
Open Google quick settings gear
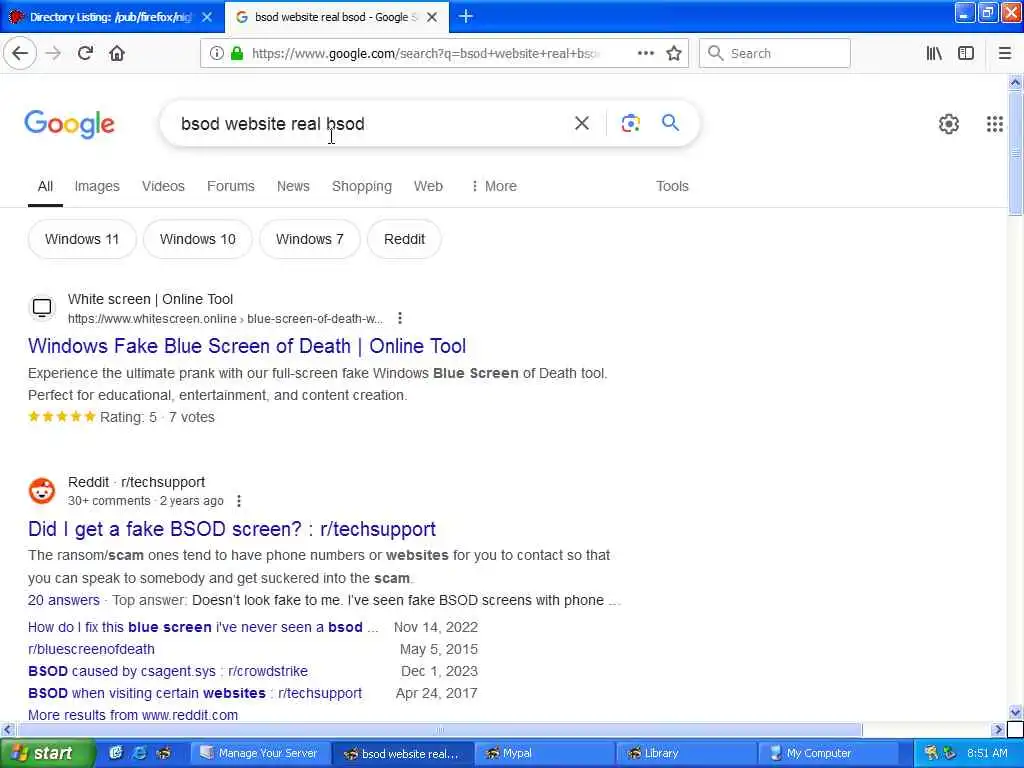point(948,123)
